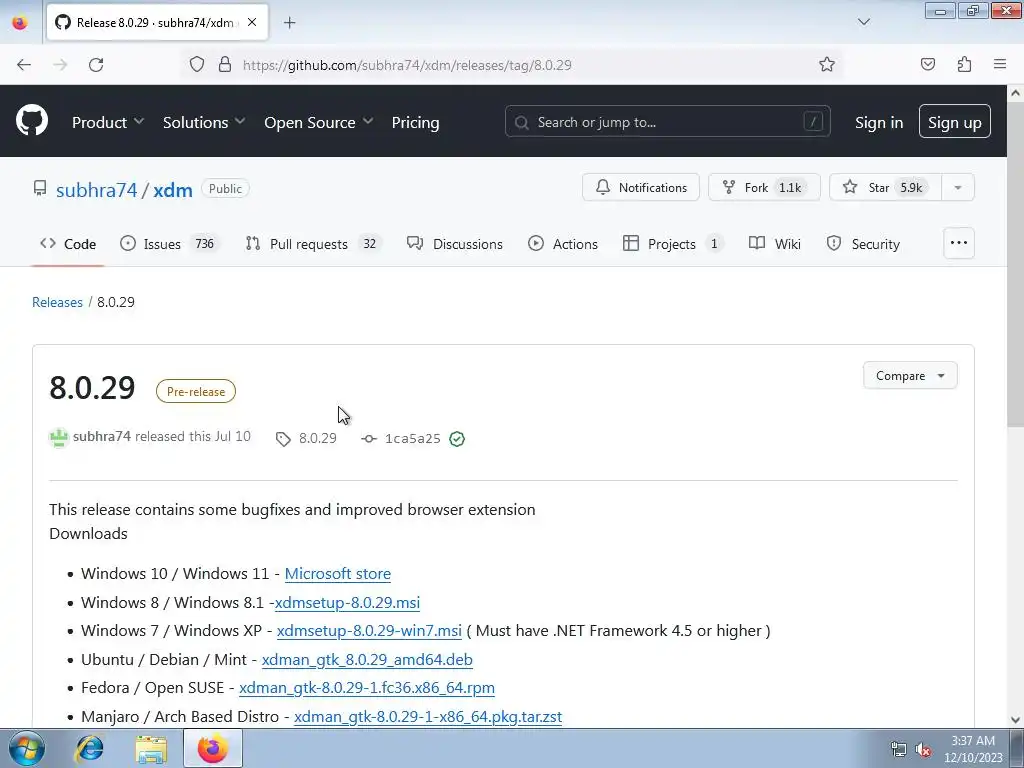The image size is (1024, 768).
Task: Open the Pull requests tab
Action: (313, 244)
